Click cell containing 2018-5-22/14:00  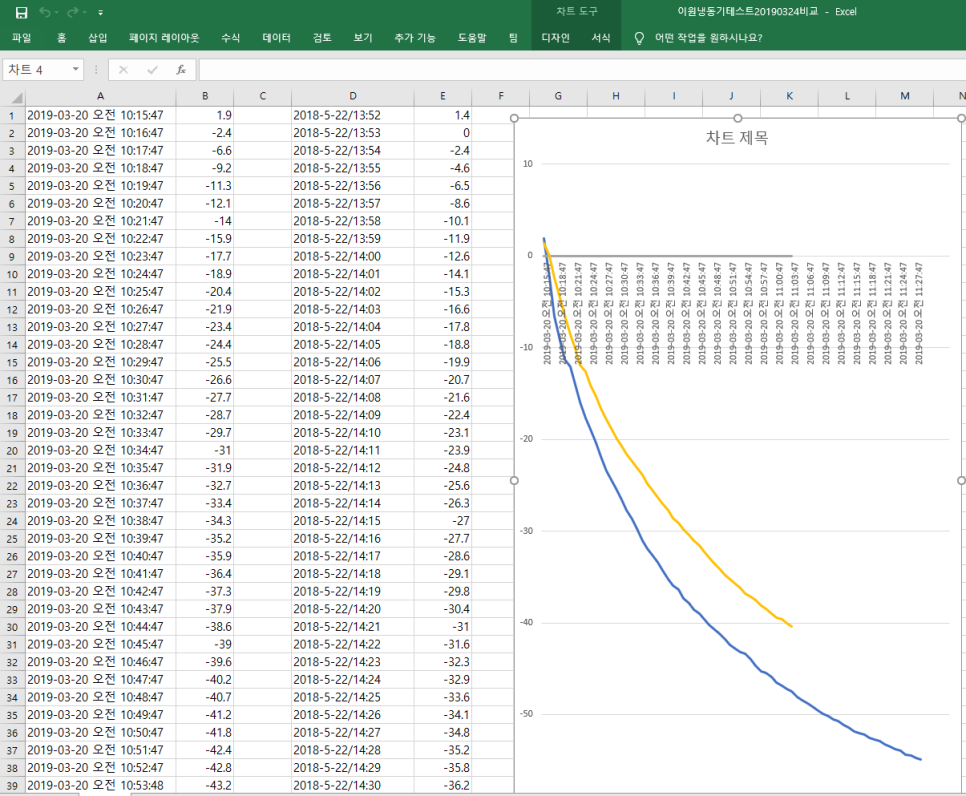point(352,256)
